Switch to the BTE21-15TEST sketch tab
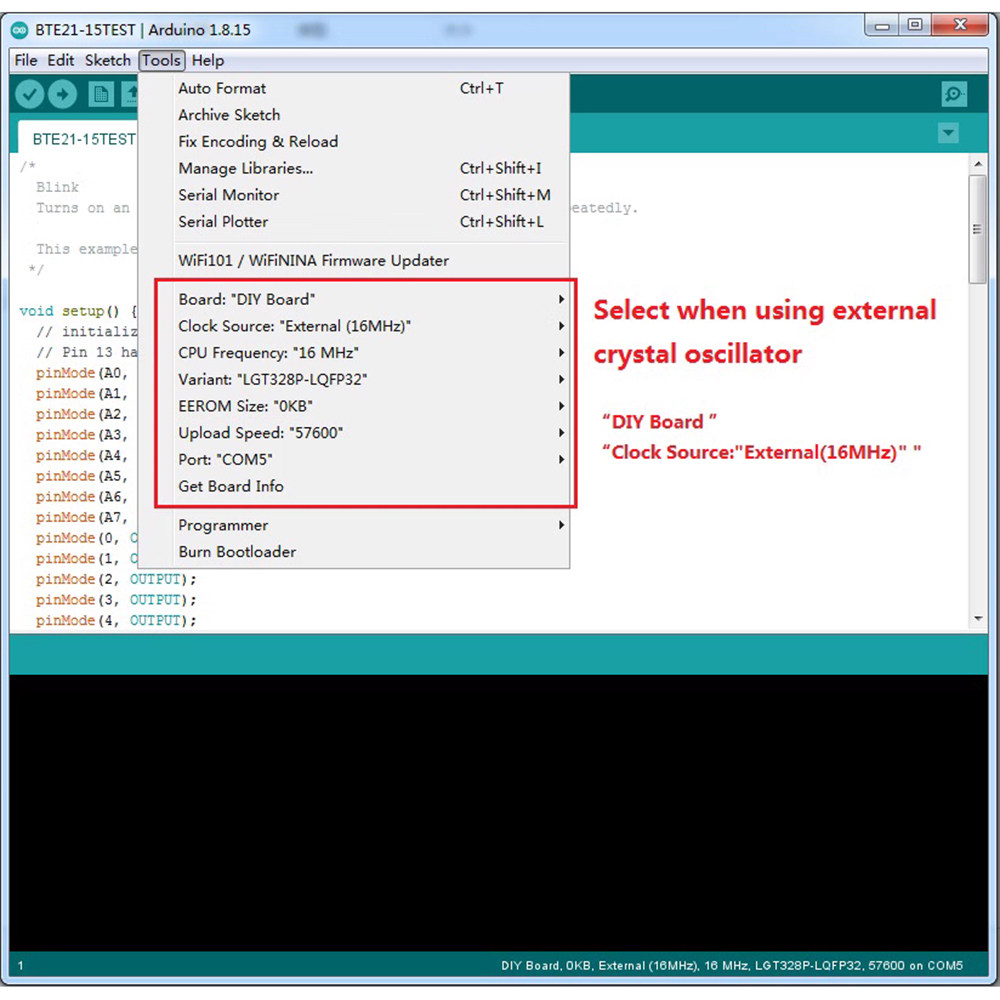1000x1000 pixels. [80, 138]
